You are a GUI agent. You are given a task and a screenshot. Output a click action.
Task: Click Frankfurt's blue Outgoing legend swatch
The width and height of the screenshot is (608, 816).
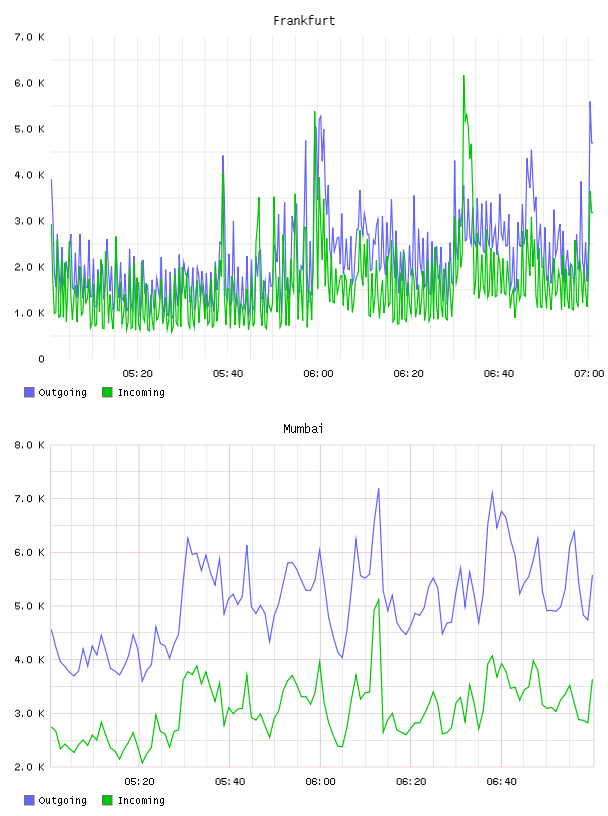click(x=29, y=392)
